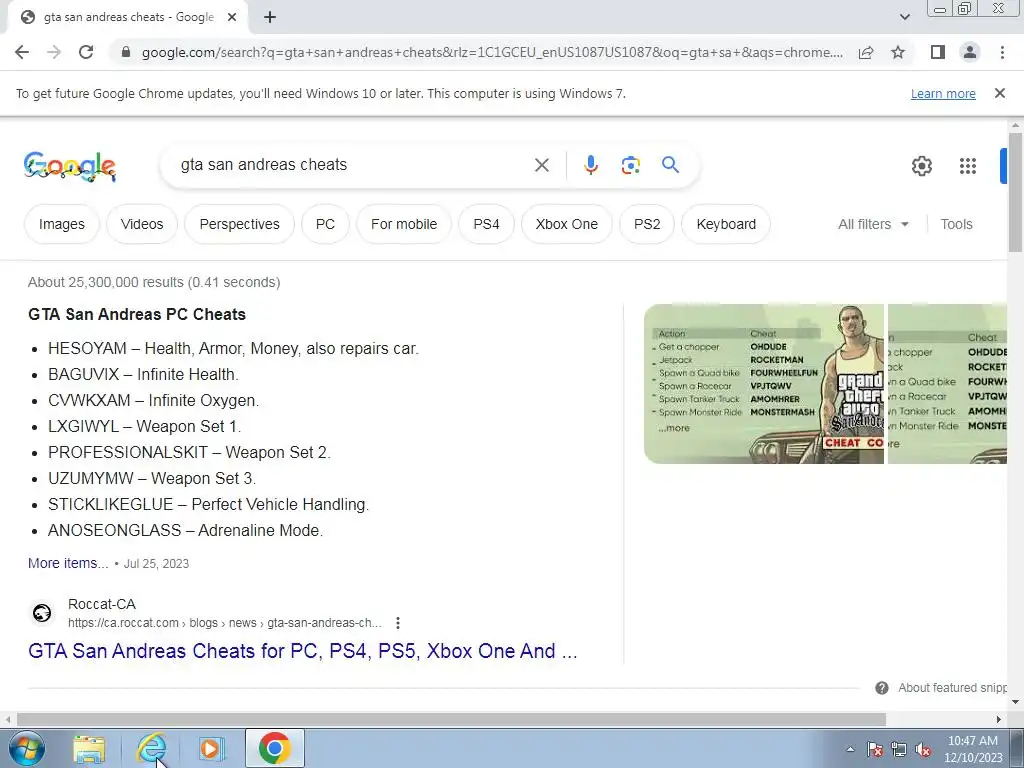Select the PC filter chip

(325, 224)
